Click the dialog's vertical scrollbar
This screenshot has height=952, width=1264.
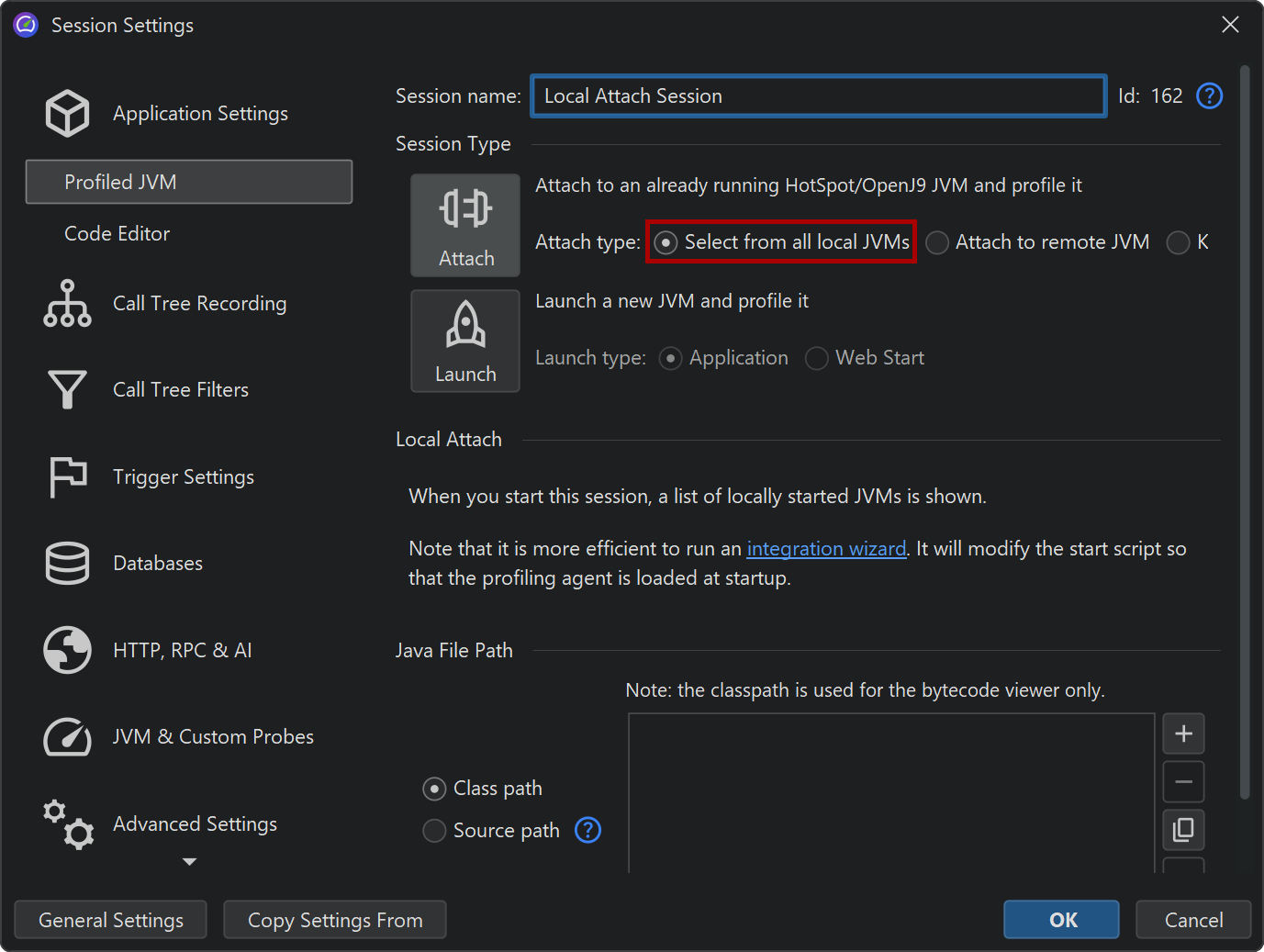[x=1244, y=431]
